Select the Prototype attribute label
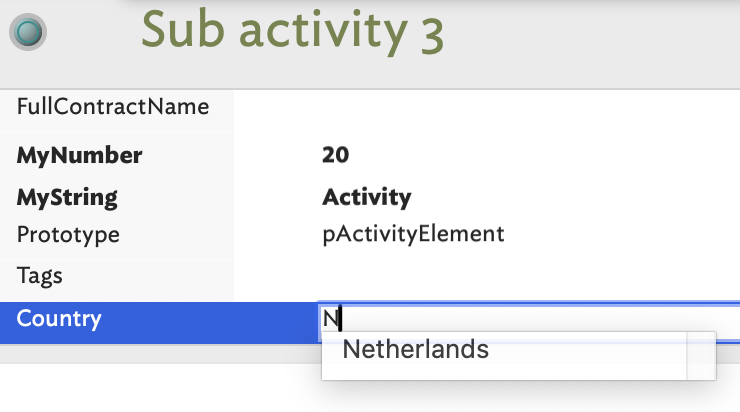Screen dimensions: 740x412 pos(68,234)
